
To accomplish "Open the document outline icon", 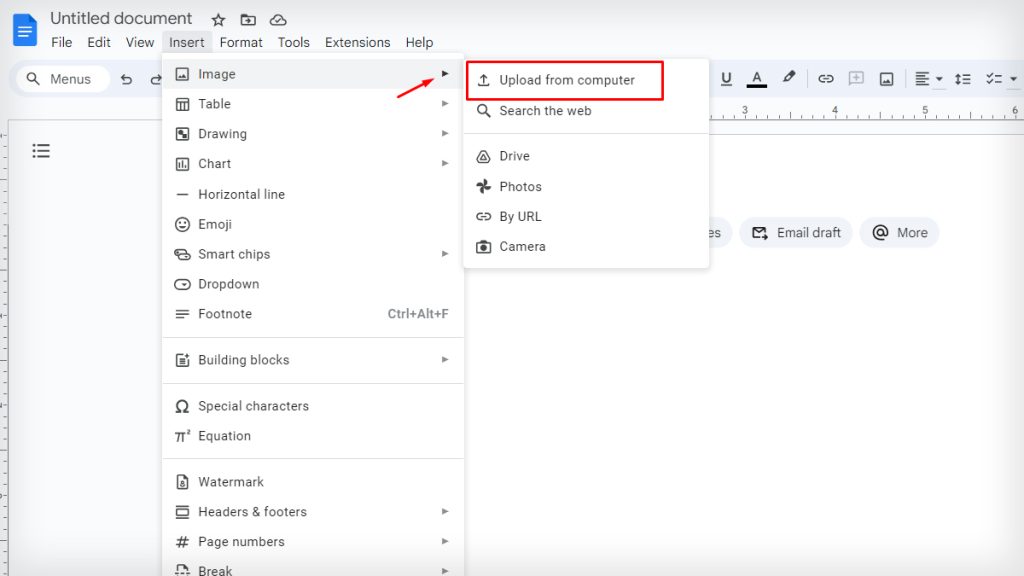I will 41,150.
